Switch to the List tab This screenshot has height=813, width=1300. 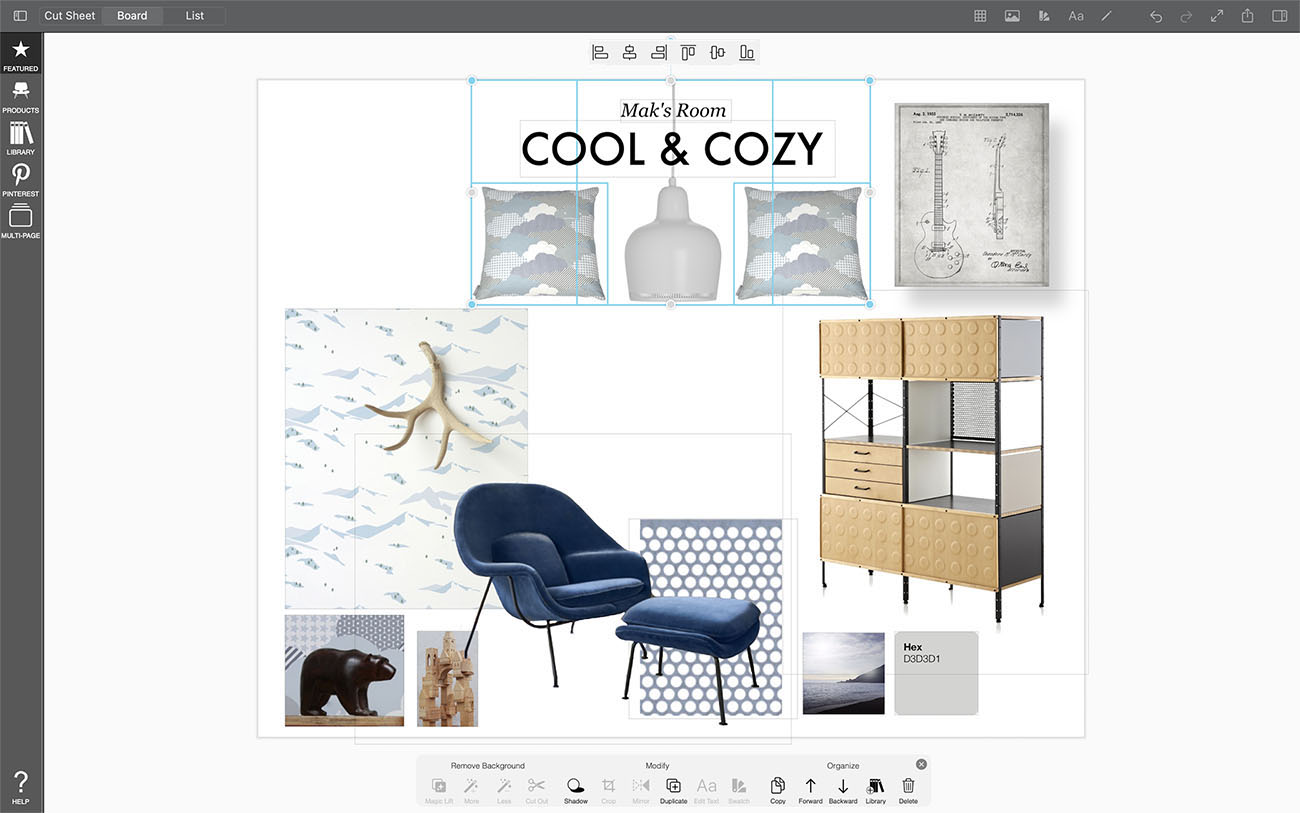coord(195,16)
